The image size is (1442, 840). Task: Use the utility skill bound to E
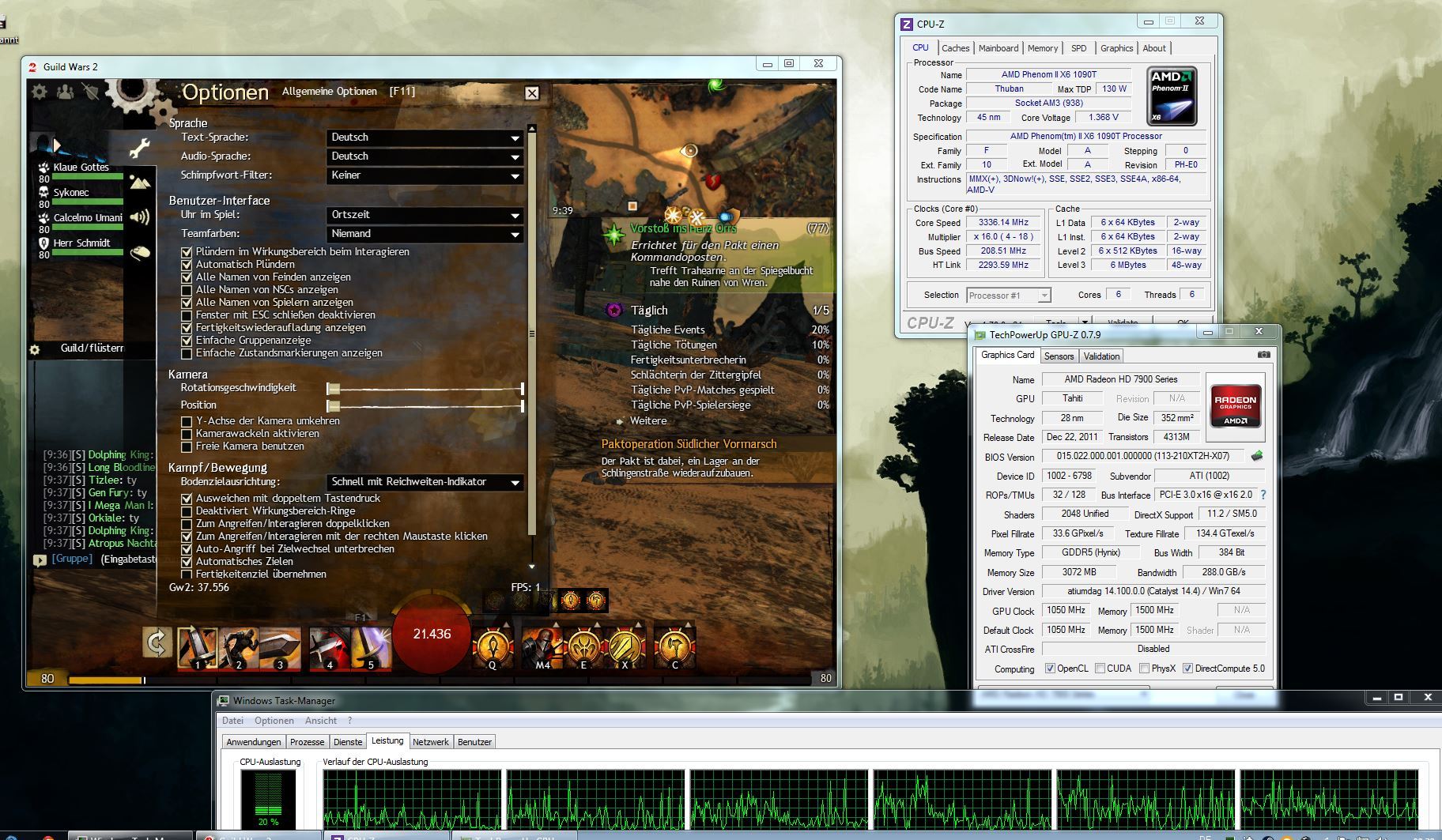[584, 647]
